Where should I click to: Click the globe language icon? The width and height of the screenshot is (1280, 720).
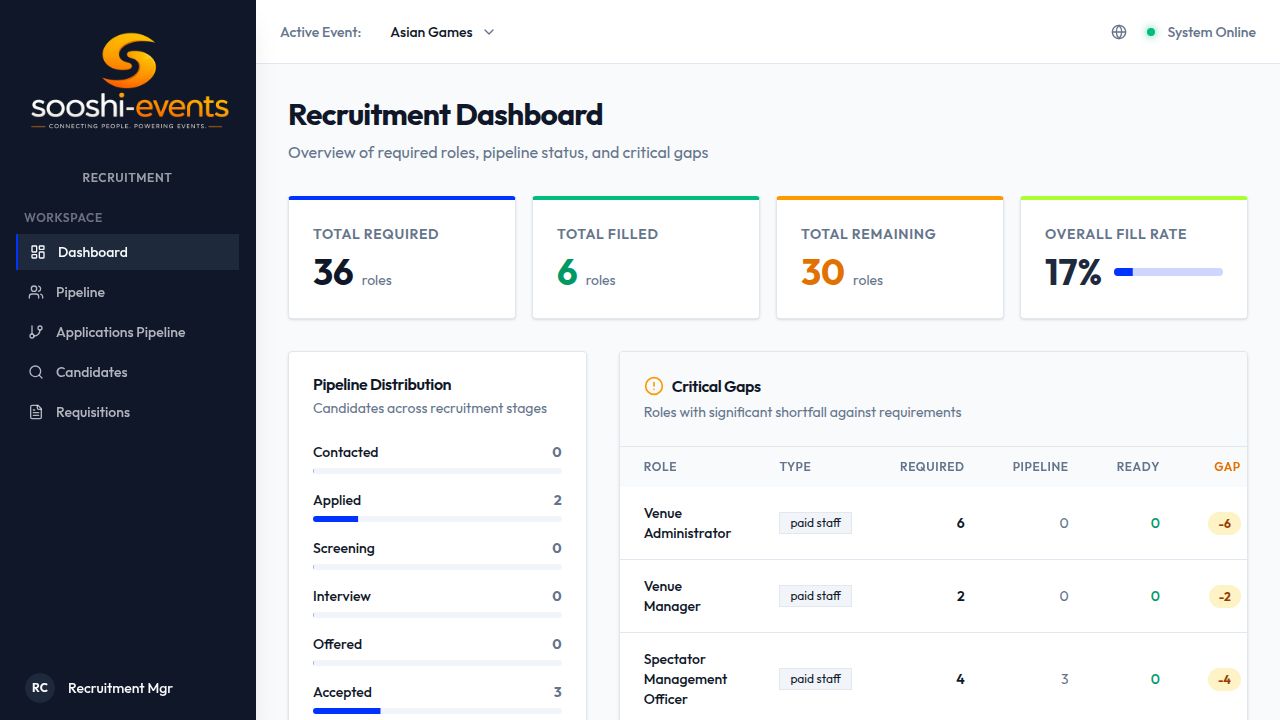pos(1119,32)
